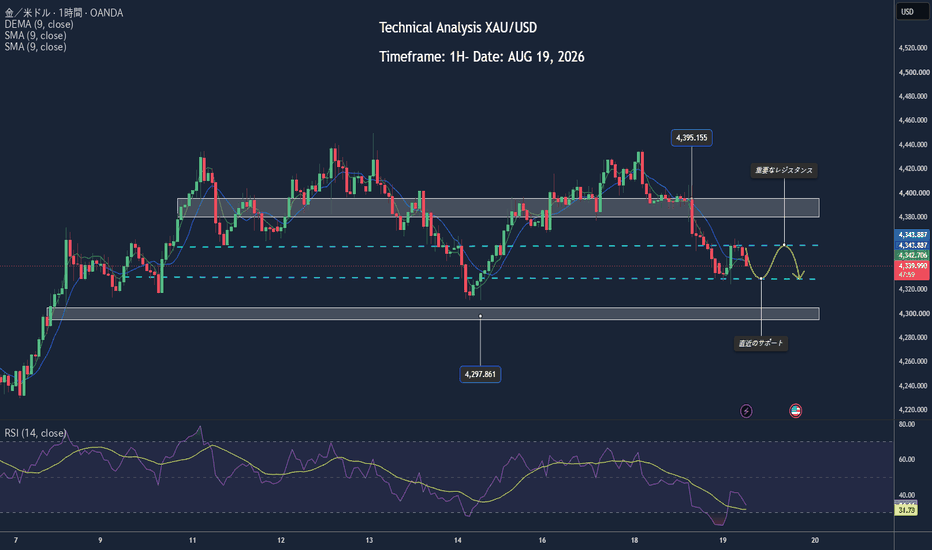
Task: Open the US flag economic event icon
Action: (x=795, y=411)
